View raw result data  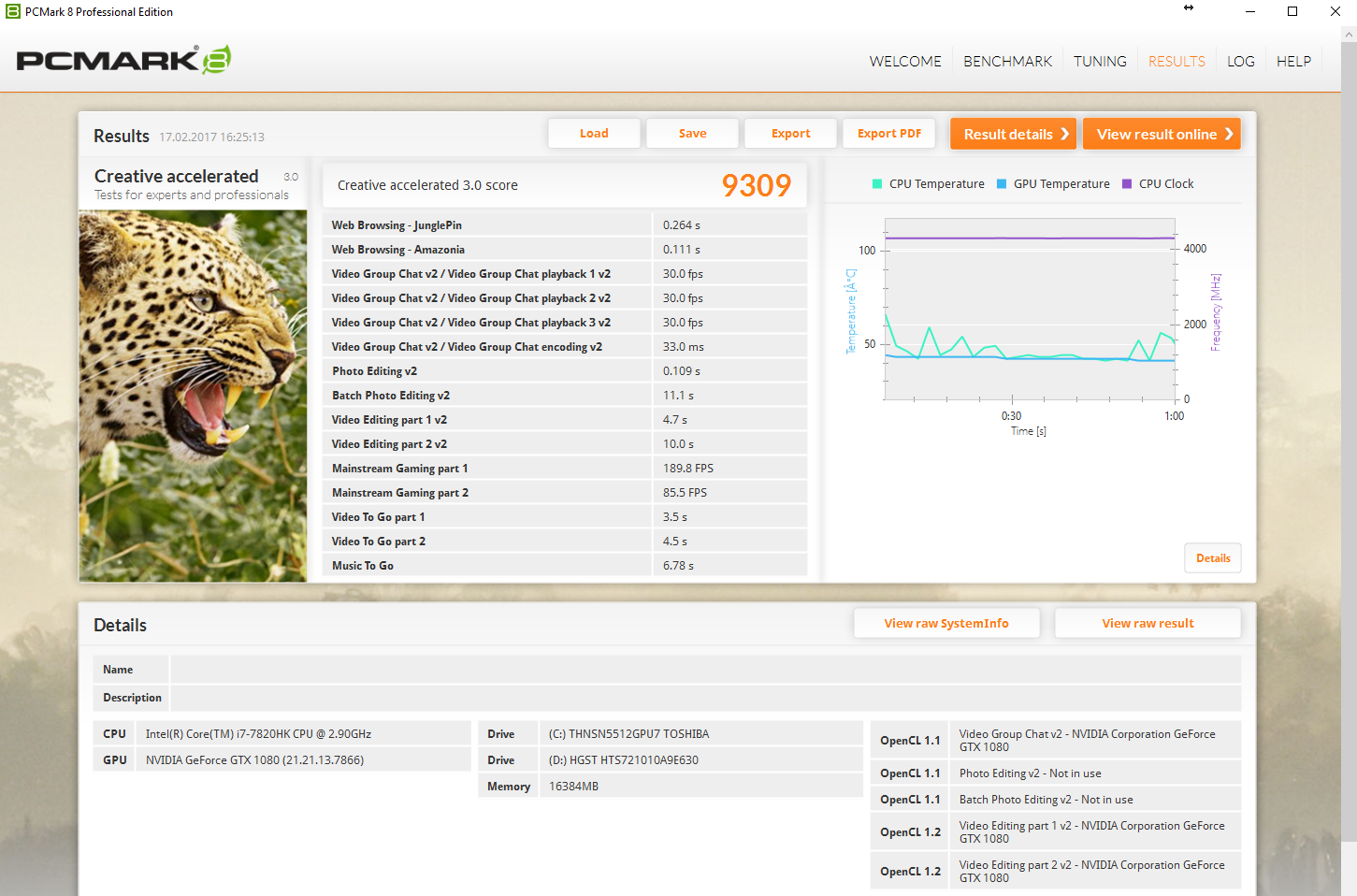coord(1148,624)
